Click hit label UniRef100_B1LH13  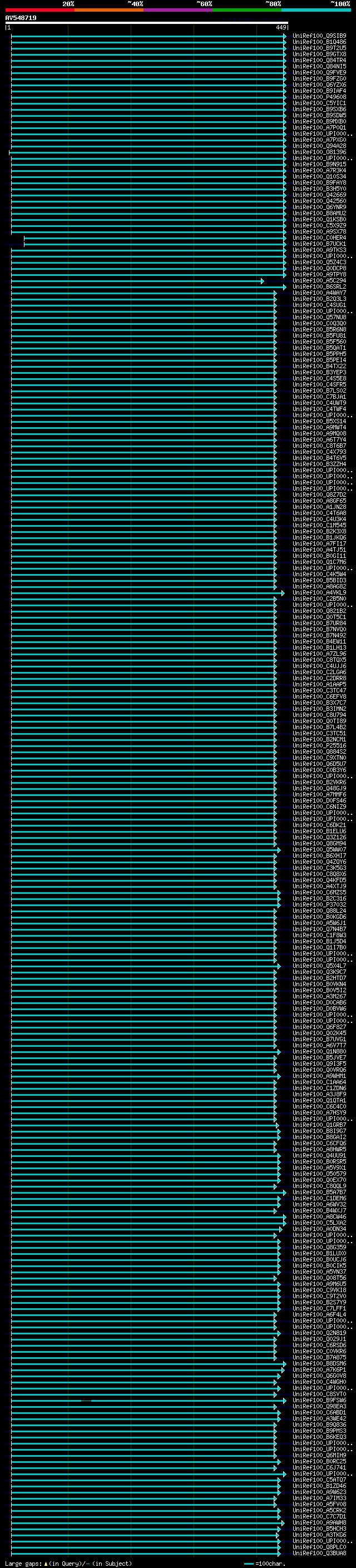(319, 647)
